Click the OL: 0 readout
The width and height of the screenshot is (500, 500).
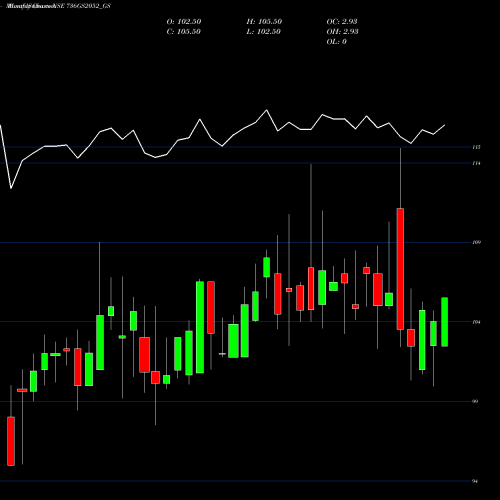(x=336, y=42)
